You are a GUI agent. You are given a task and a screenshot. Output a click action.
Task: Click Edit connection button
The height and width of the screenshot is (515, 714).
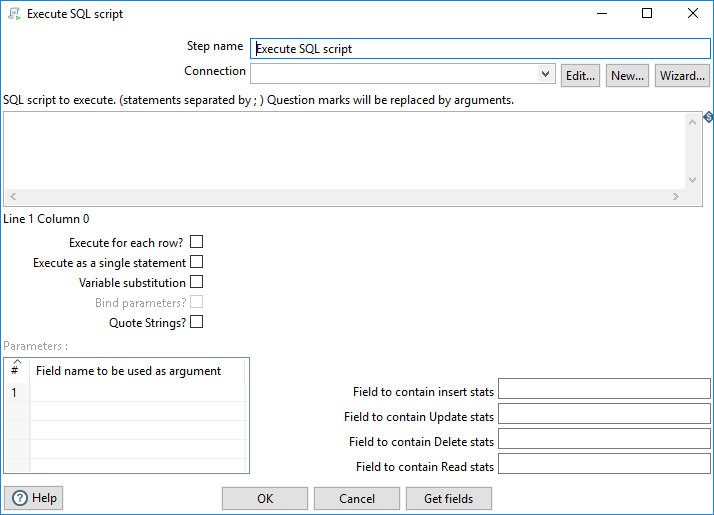tap(580, 76)
